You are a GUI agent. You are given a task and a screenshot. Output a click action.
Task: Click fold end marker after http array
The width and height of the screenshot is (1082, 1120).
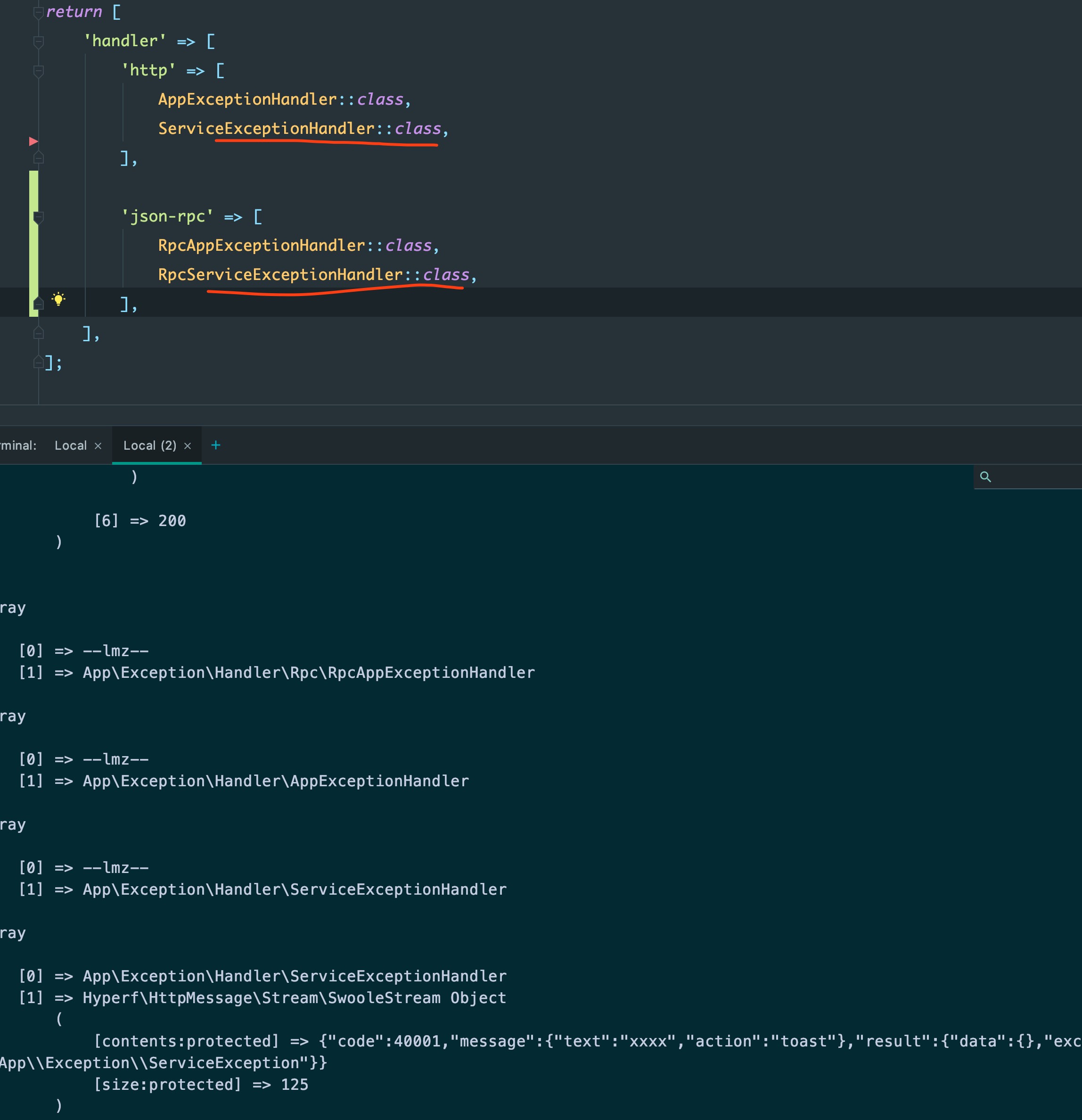[x=38, y=158]
